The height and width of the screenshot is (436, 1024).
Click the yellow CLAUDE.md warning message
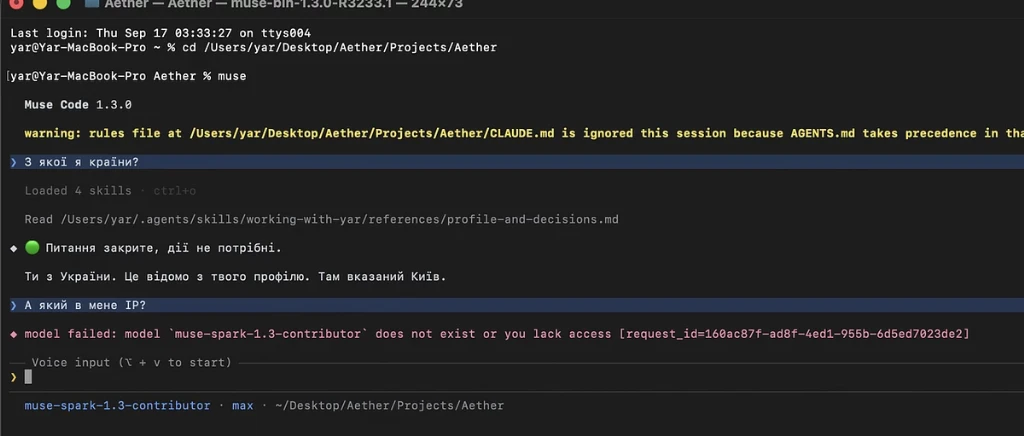coord(524,133)
